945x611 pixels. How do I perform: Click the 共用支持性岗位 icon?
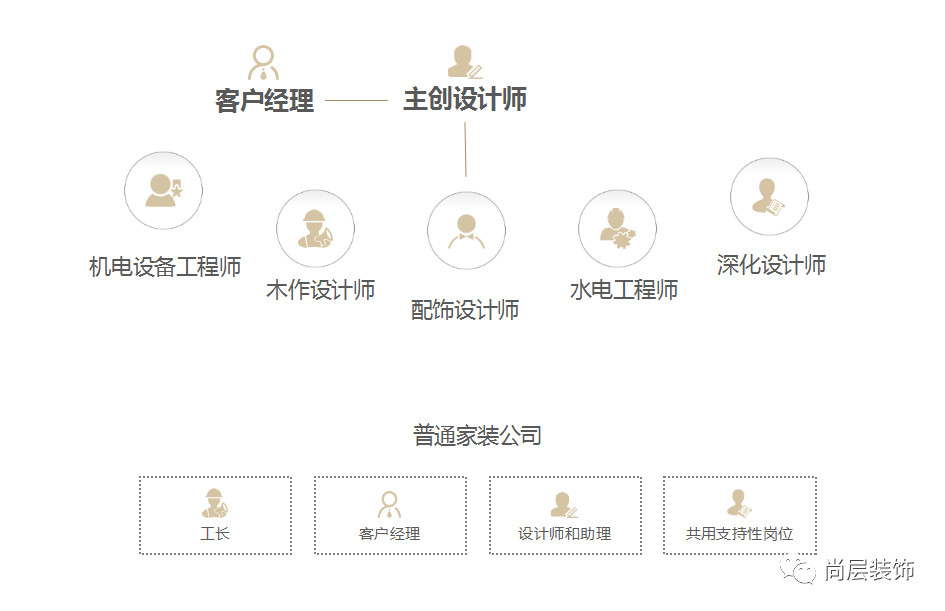739,503
